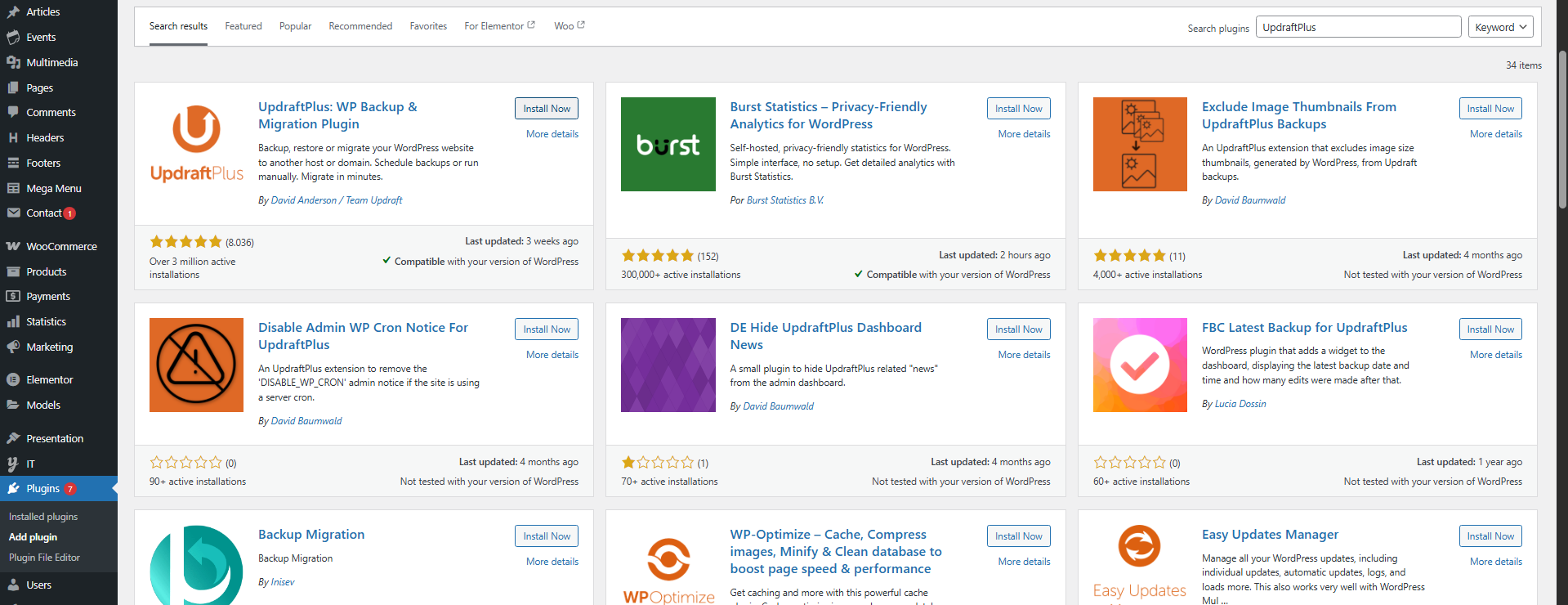Open the Keyword search type dropdown
Viewport: 1568px width, 605px height.
(x=1500, y=27)
